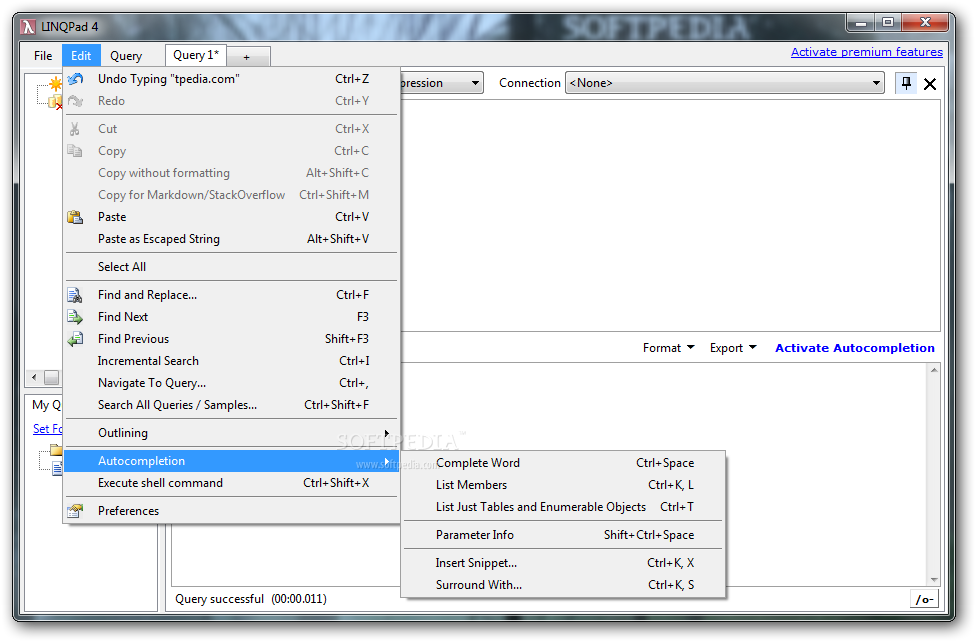Click the Undo Typing arrow icon

tap(75, 79)
